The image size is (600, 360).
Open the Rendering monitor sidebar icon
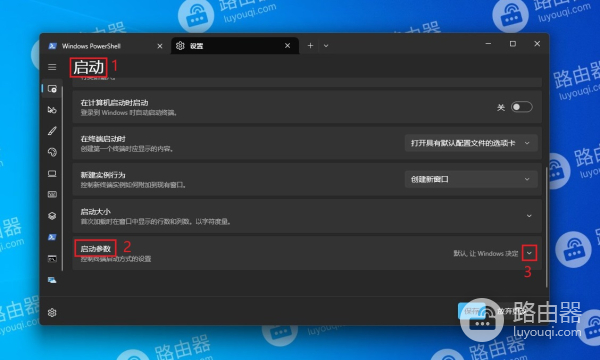point(52,174)
